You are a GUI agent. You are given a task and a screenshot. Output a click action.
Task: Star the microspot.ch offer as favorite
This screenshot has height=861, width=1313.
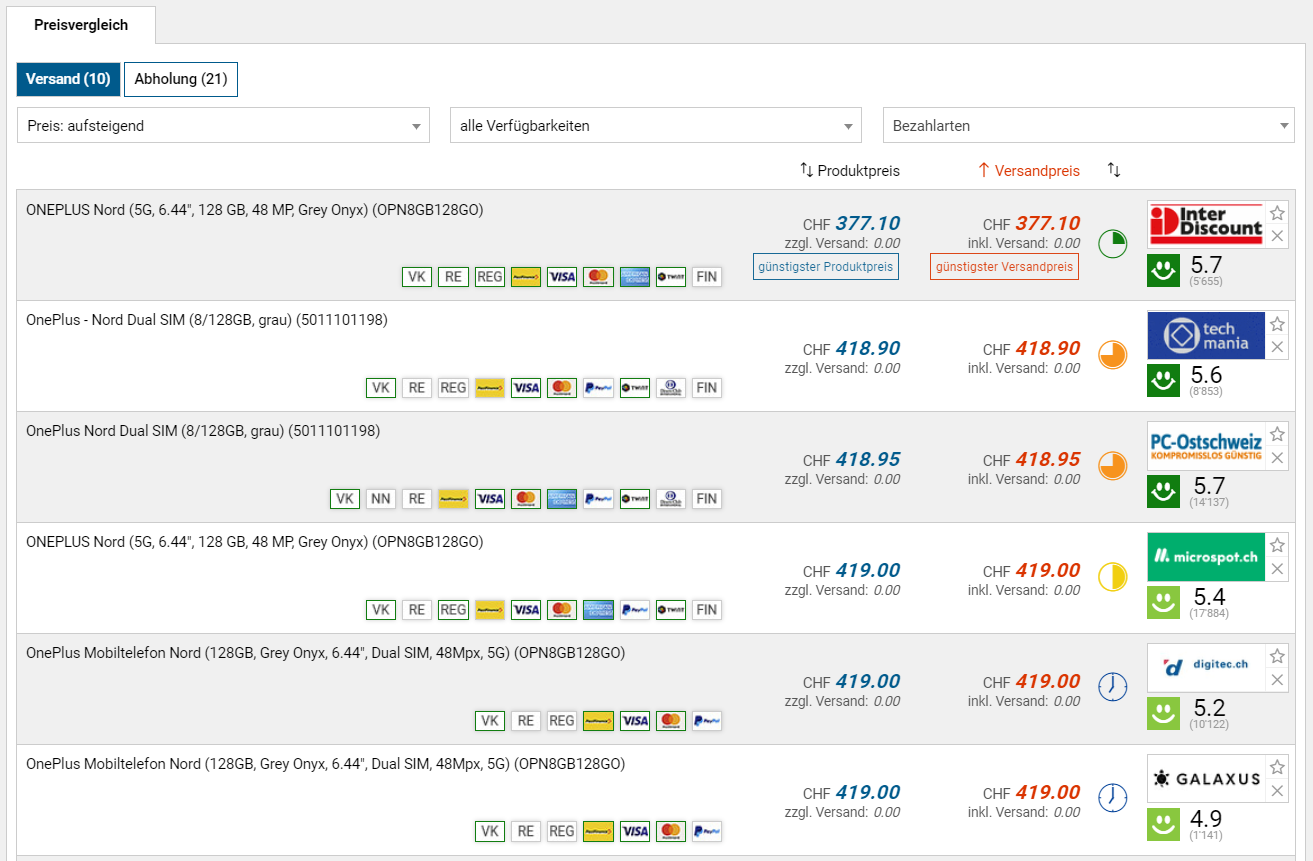coord(1277,545)
